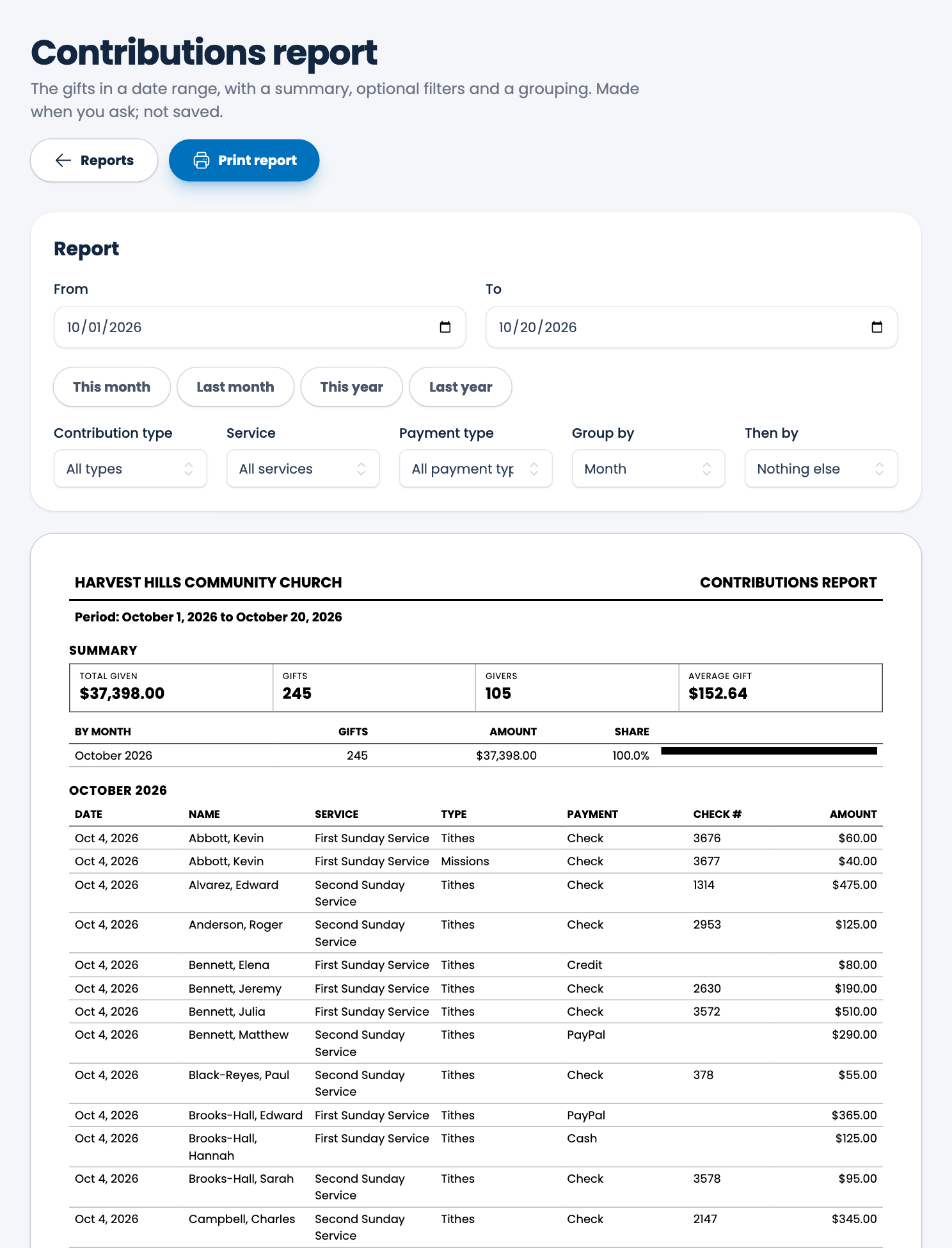
Task: Click check number 2147 for Campbell, Charles
Action: coord(705,1219)
